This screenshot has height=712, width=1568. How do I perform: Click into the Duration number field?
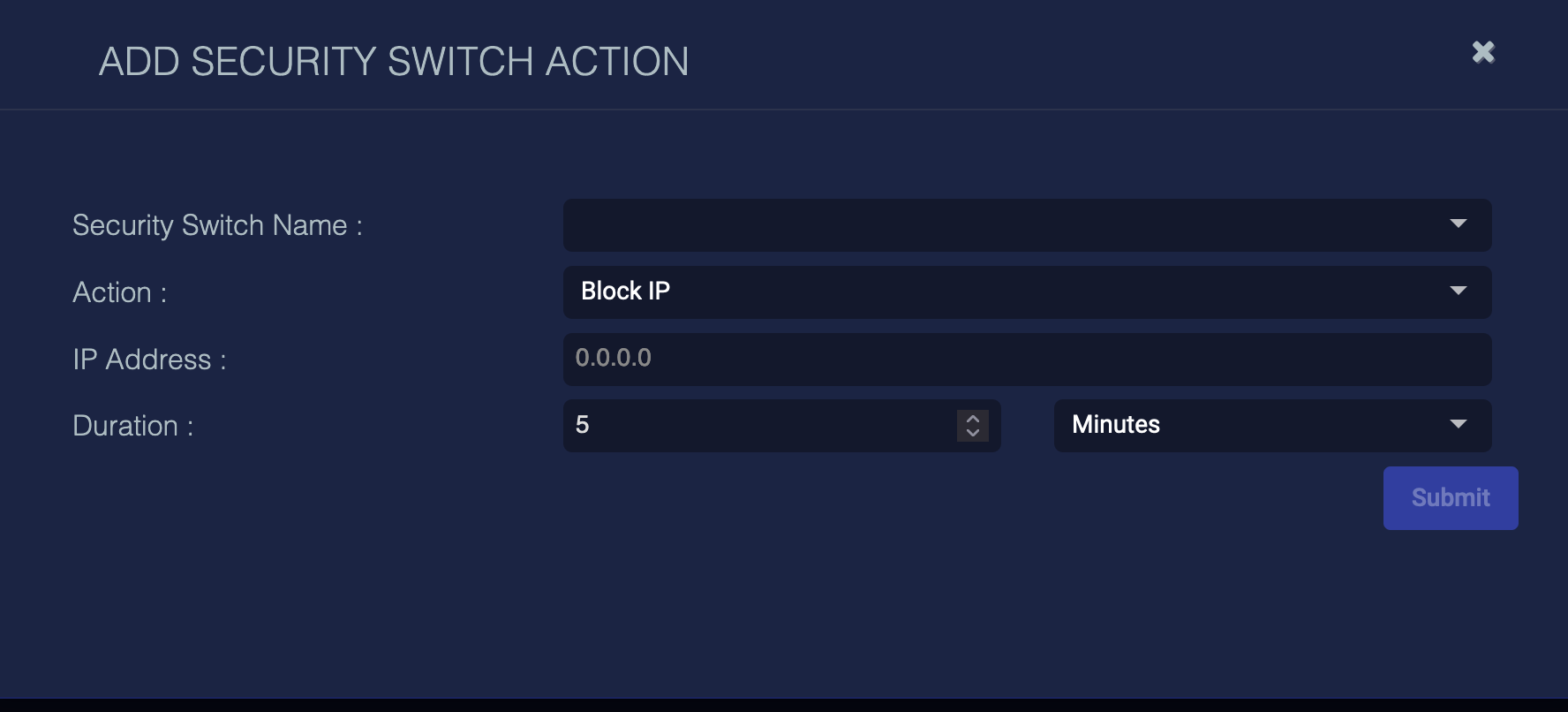(759, 426)
